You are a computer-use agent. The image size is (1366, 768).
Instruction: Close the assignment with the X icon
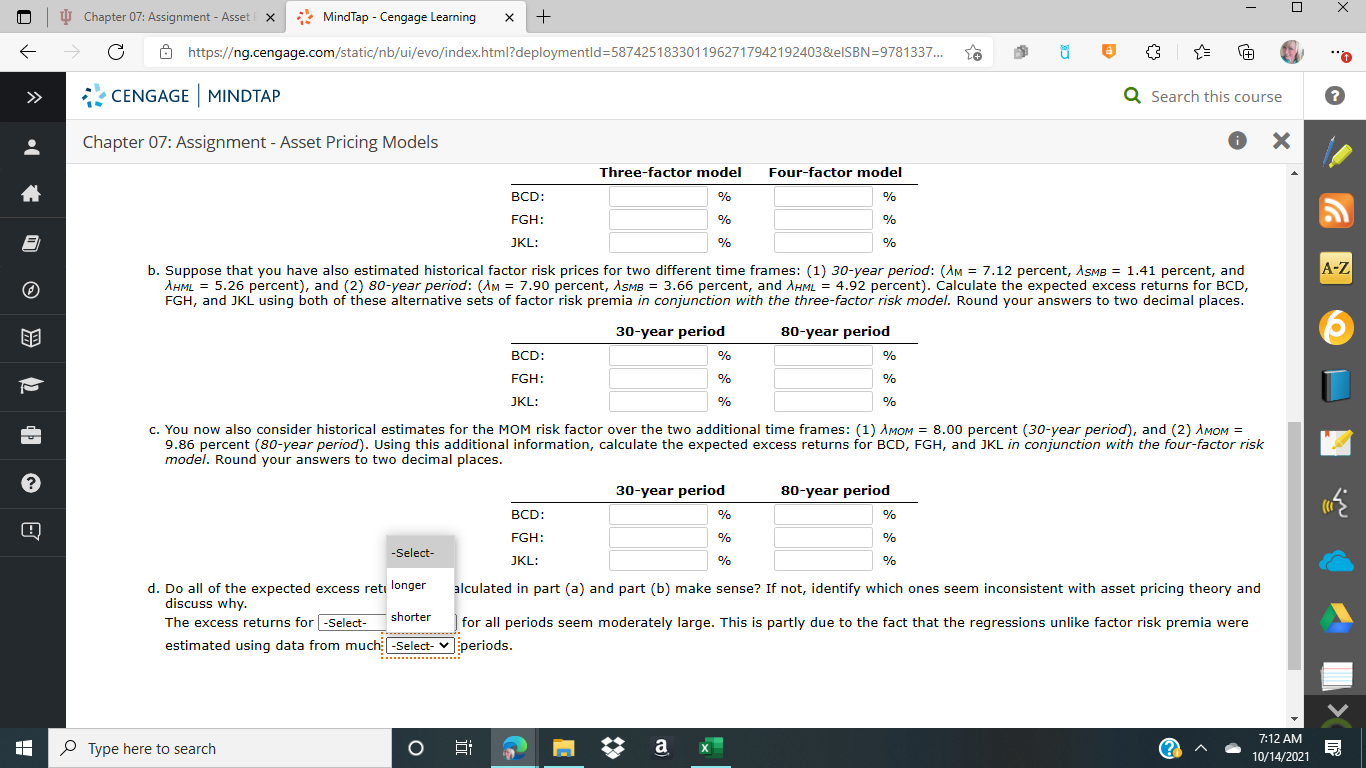tap(1281, 141)
